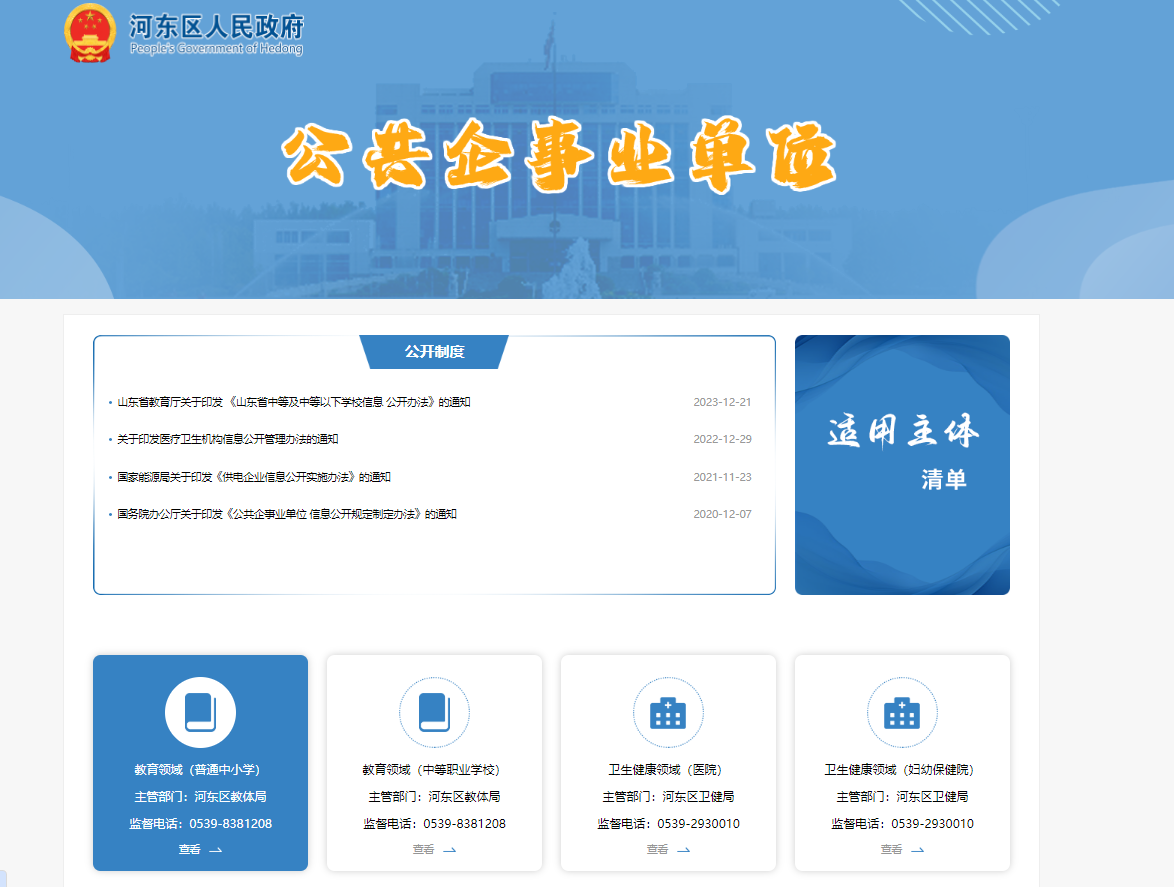Click 查看 on the 普通中小学 card
Screen dimensions: 1174x887
coord(189,850)
